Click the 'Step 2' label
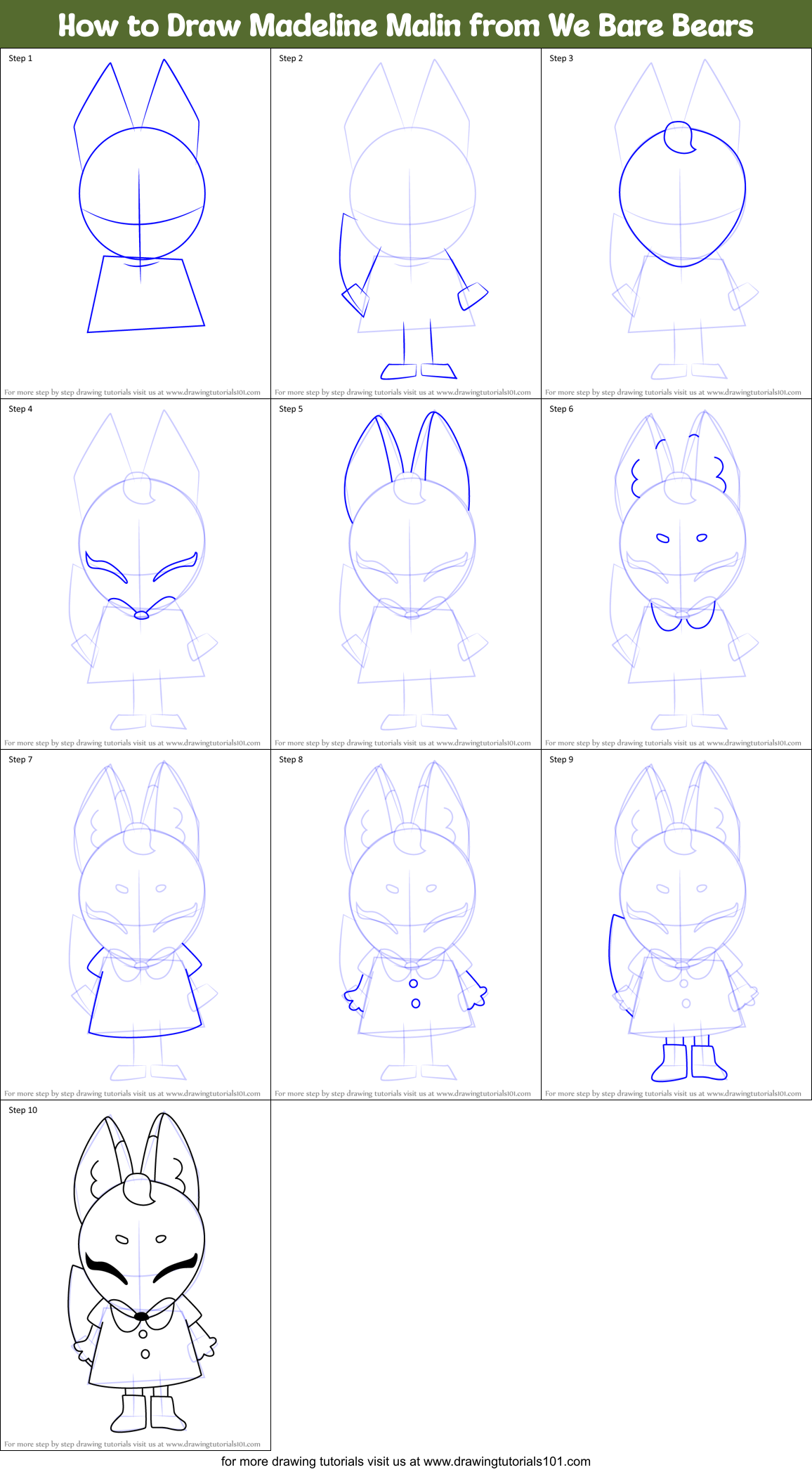This screenshot has width=812, height=1472. 291,58
